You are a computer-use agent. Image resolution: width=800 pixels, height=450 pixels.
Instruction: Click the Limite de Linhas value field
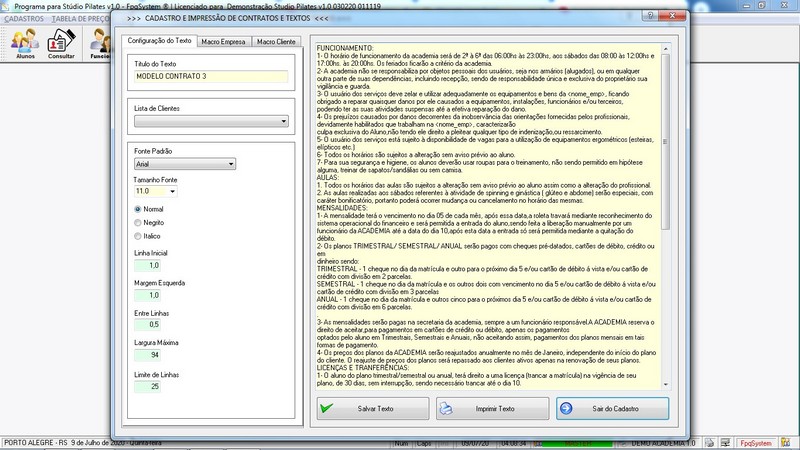point(147,386)
